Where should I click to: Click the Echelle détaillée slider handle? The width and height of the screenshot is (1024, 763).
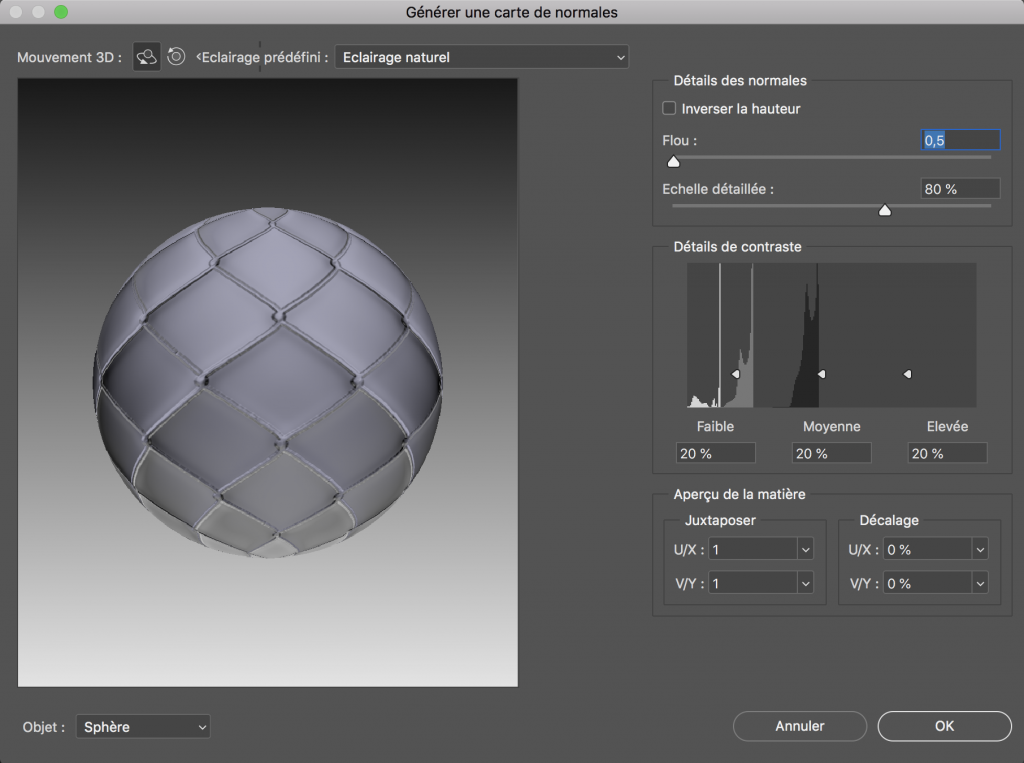coord(884,210)
